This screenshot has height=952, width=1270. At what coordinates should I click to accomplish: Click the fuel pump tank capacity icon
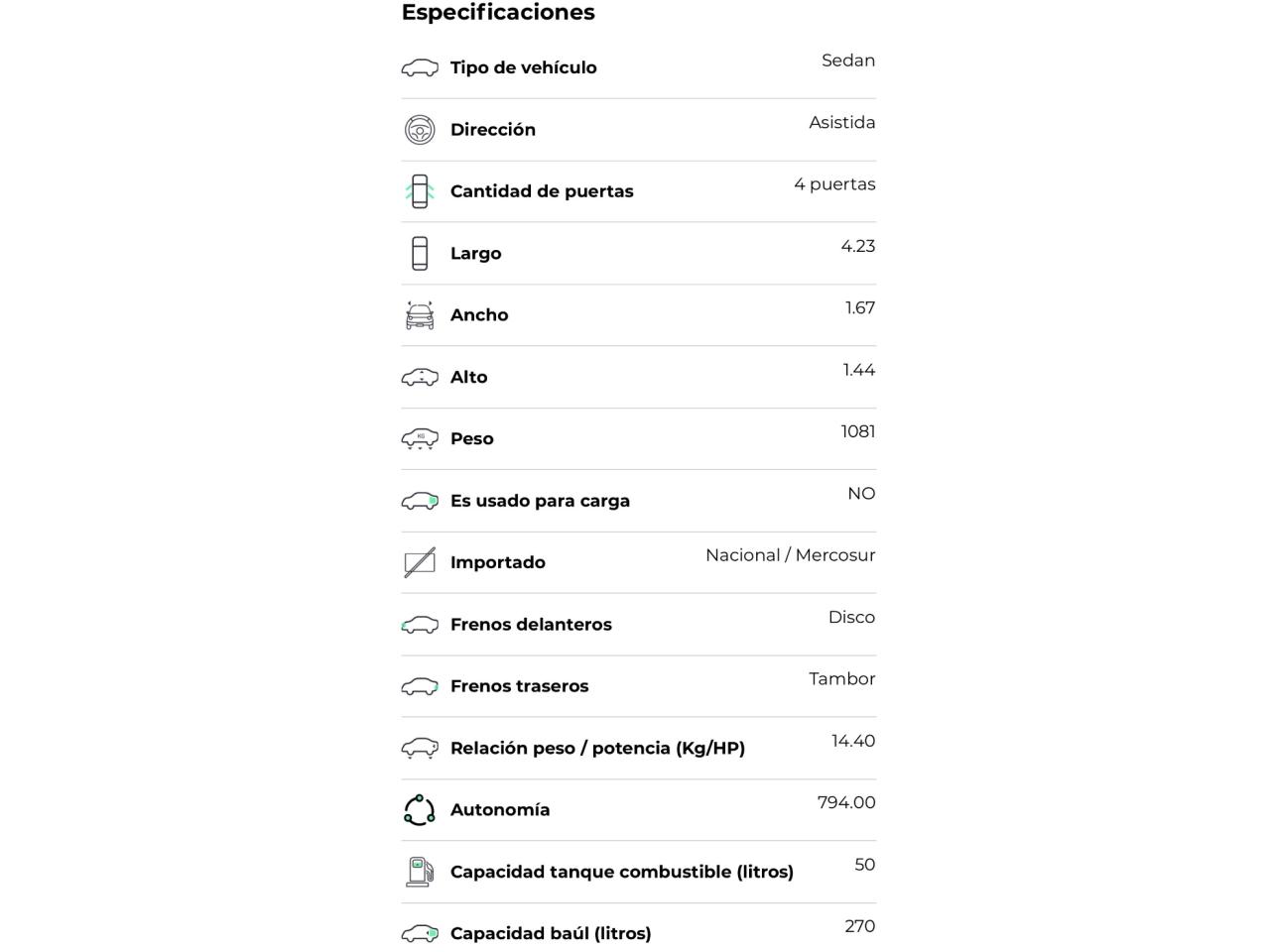coord(420,872)
